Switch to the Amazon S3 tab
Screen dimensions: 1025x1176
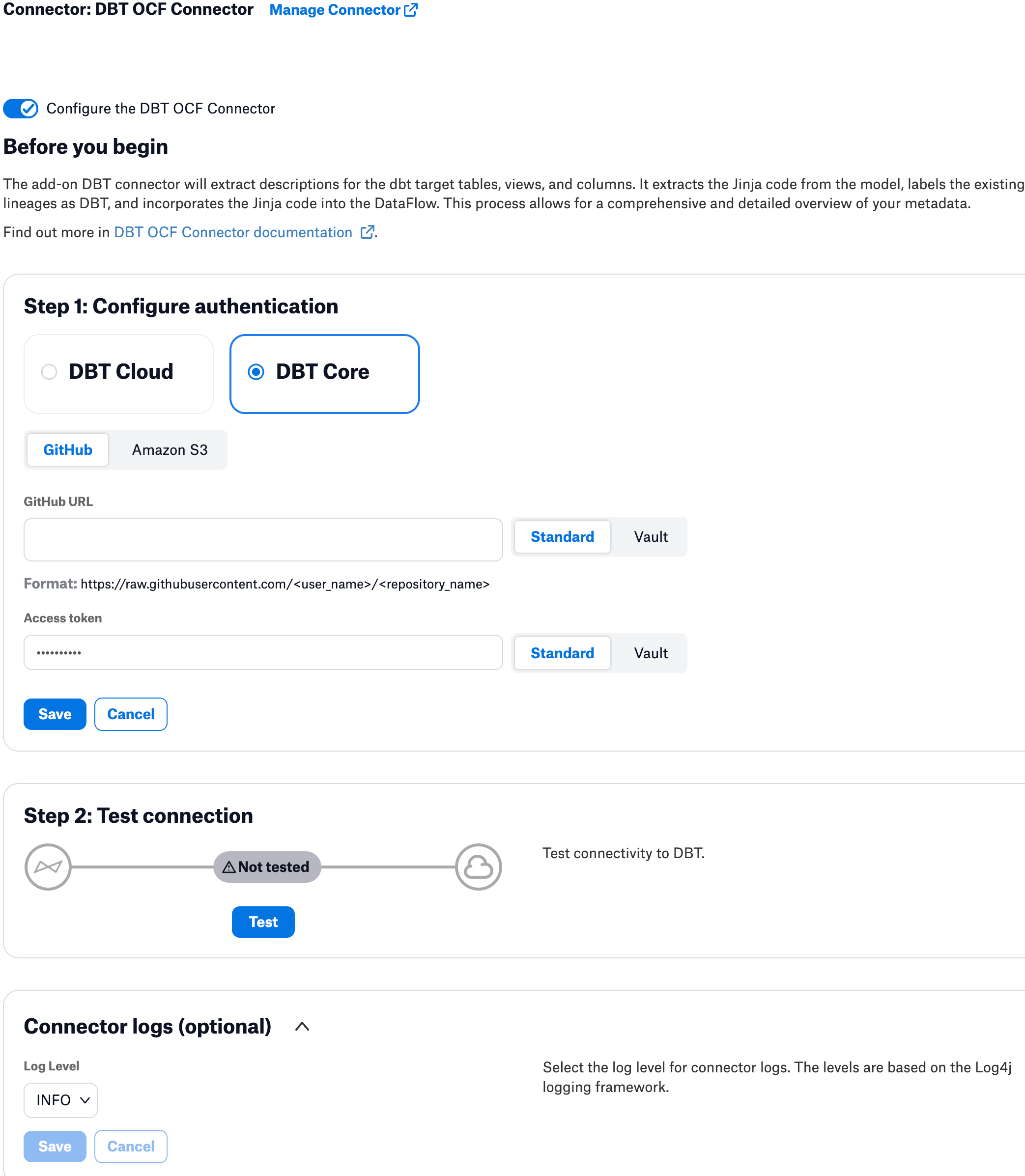170,450
